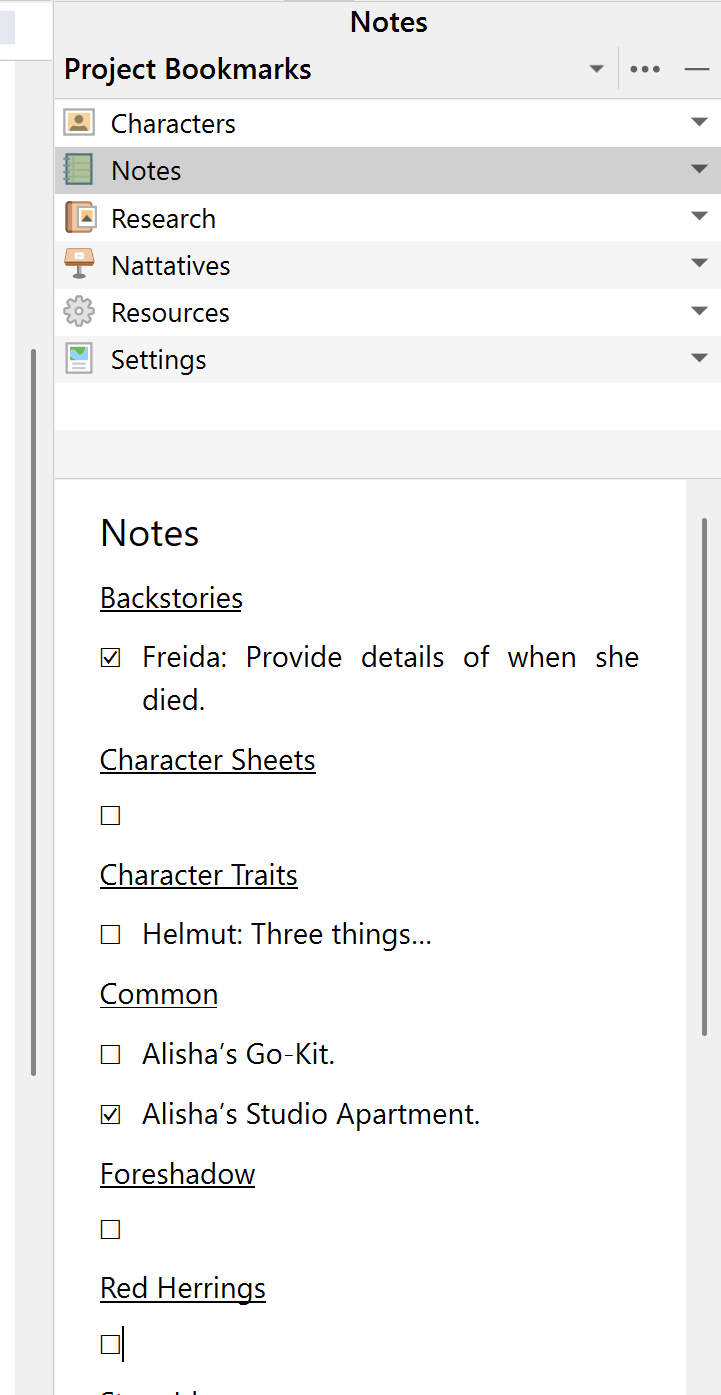The height and width of the screenshot is (1395, 721).
Task: Click the Nattatives podium icon
Action: click(x=79, y=265)
